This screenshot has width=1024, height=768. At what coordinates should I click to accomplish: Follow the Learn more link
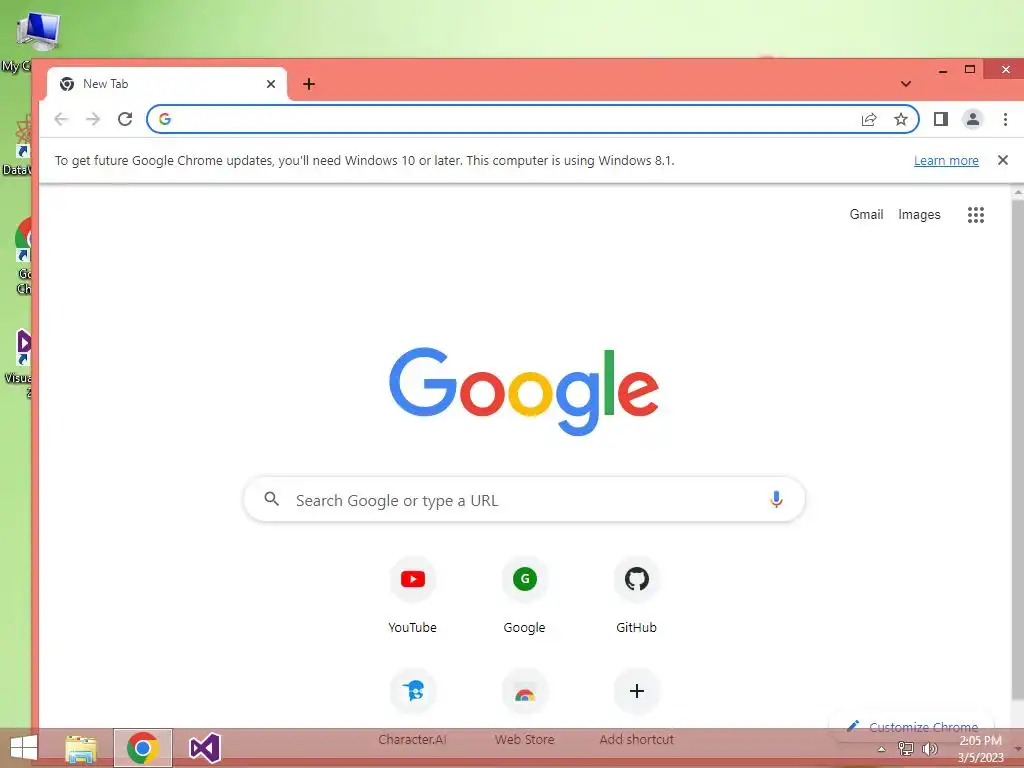click(946, 161)
